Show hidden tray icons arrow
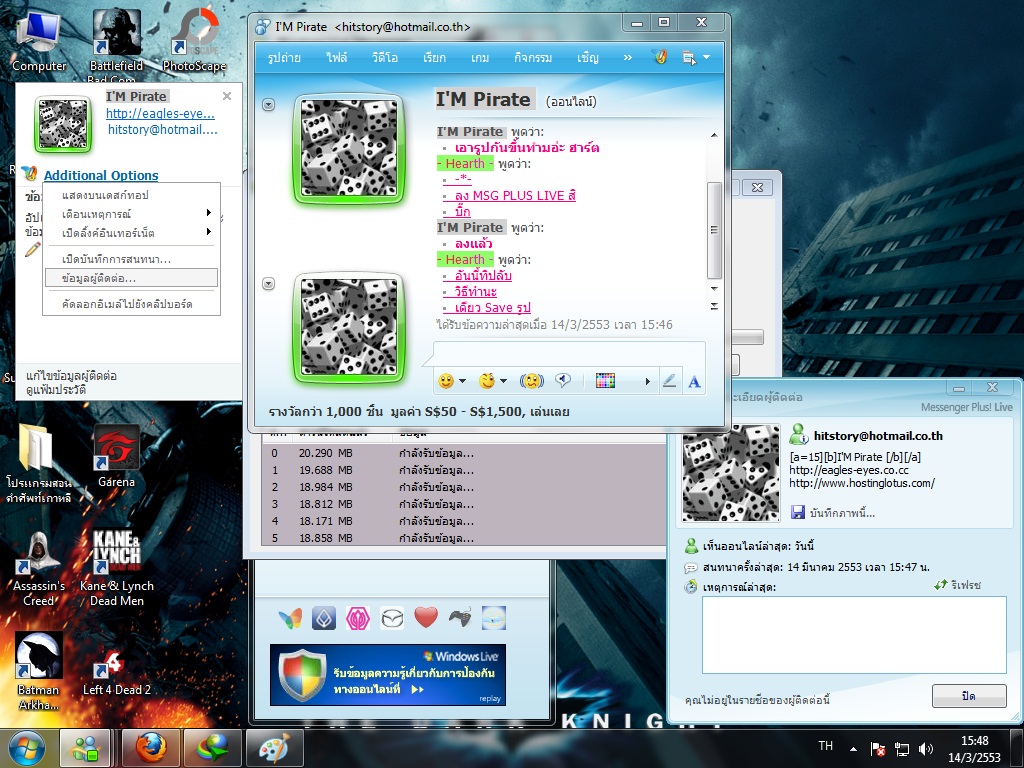This screenshot has height=768, width=1024. (853, 749)
